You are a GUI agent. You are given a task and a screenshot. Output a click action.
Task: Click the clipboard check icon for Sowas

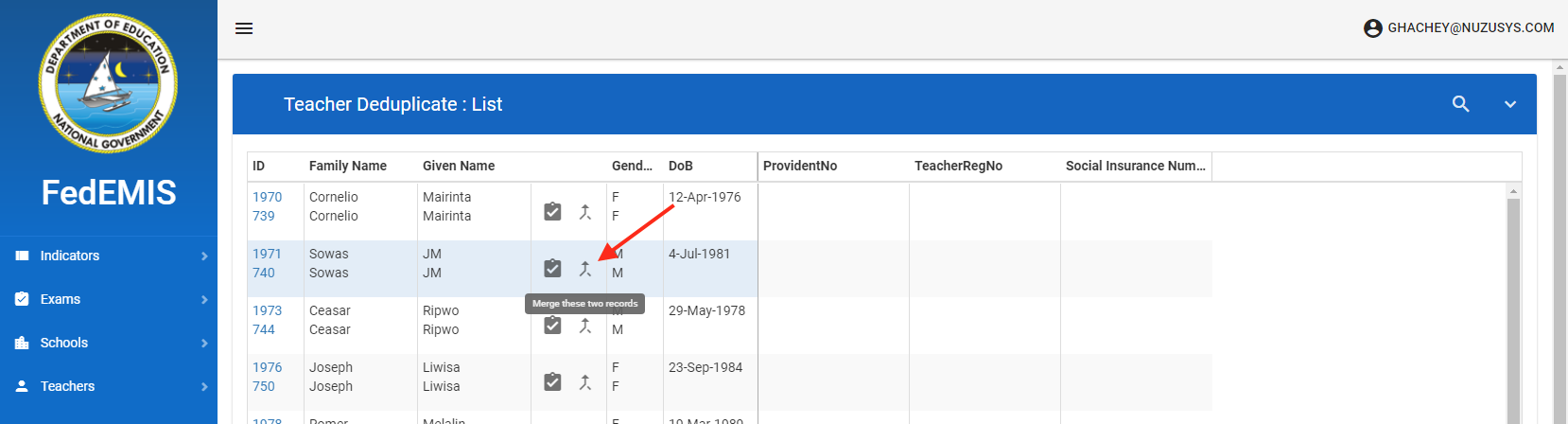point(553,269)
